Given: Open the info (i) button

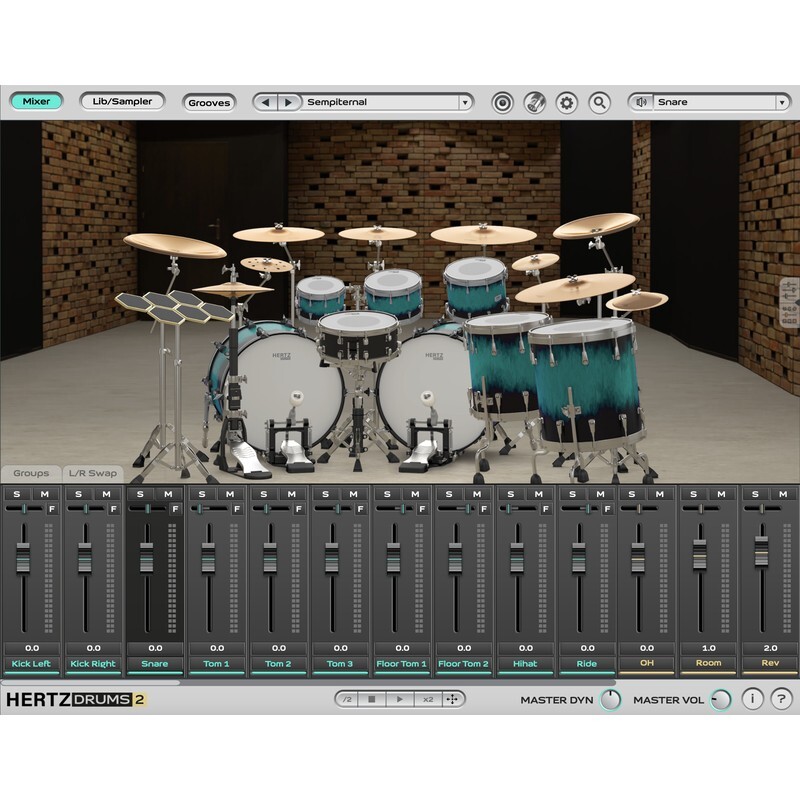Looking at the screenshot, I should click(752, 699).
